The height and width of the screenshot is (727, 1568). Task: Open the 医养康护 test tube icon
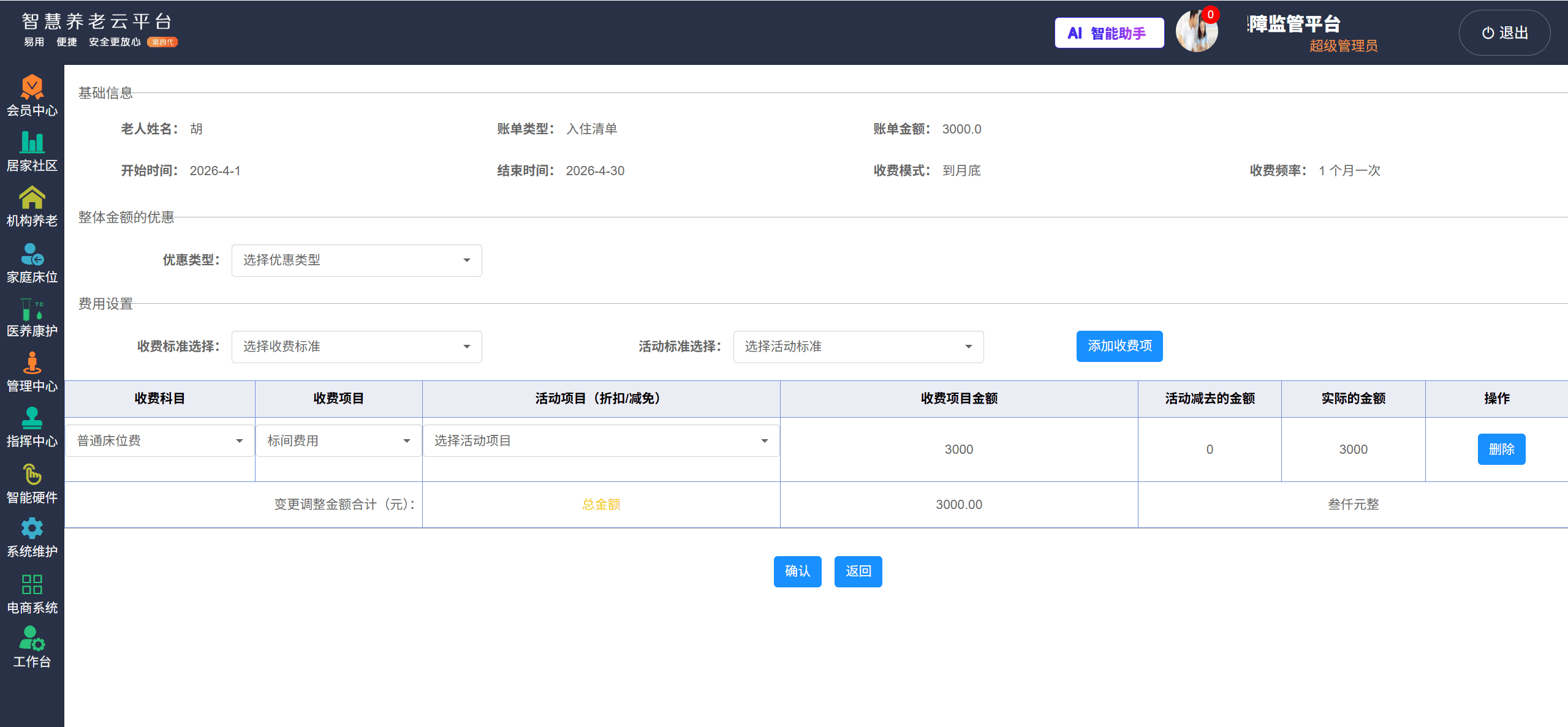pos(32,309)
